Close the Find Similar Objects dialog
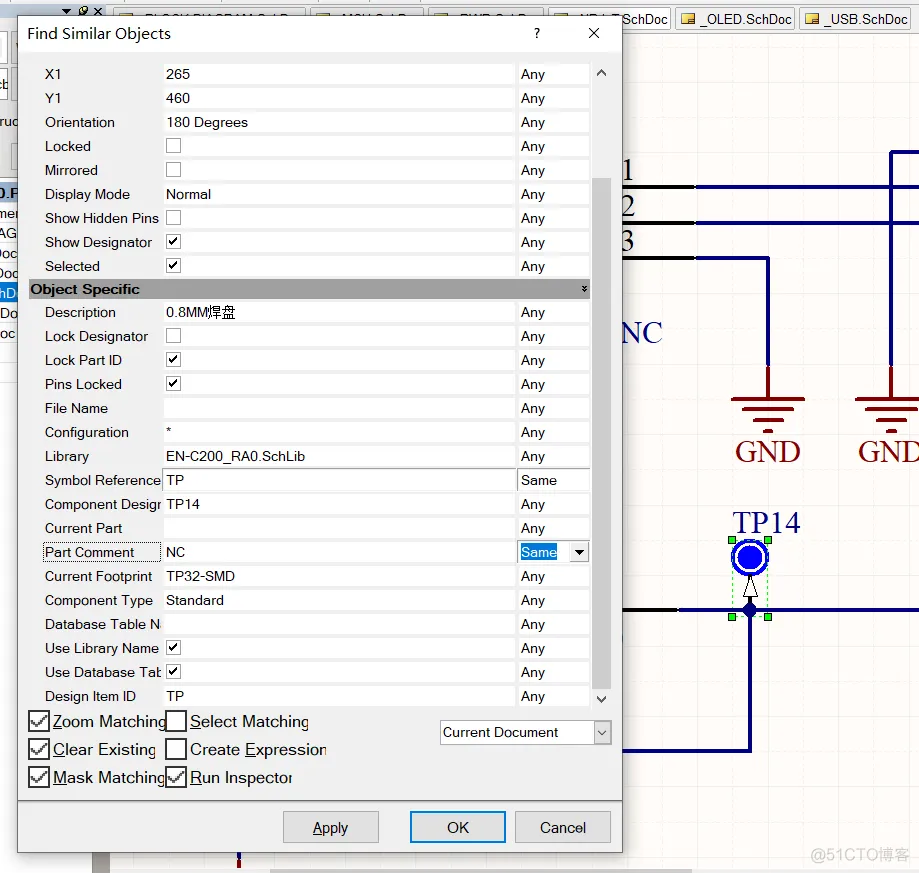 tap(594, 33)
